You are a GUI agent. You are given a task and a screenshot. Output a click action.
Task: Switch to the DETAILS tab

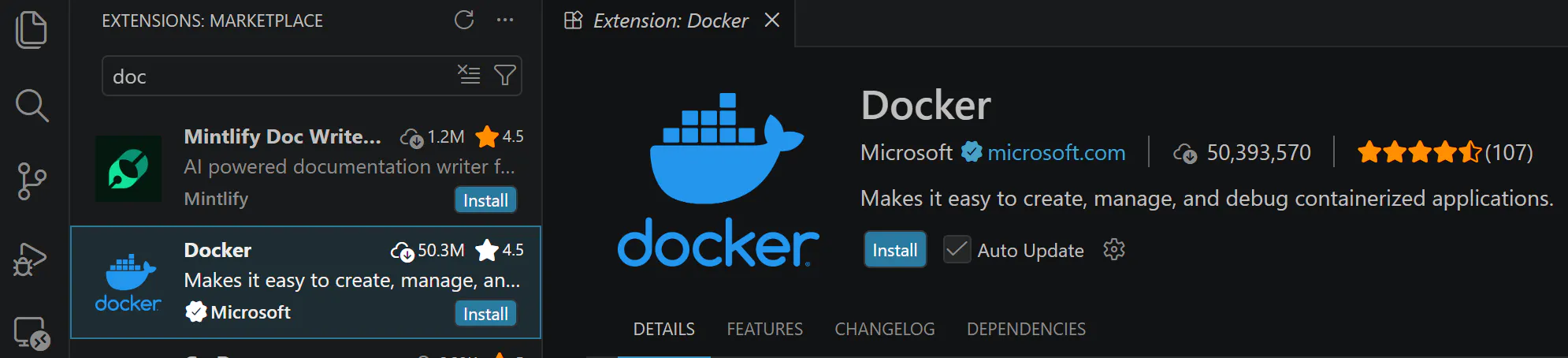coord(664,329)
